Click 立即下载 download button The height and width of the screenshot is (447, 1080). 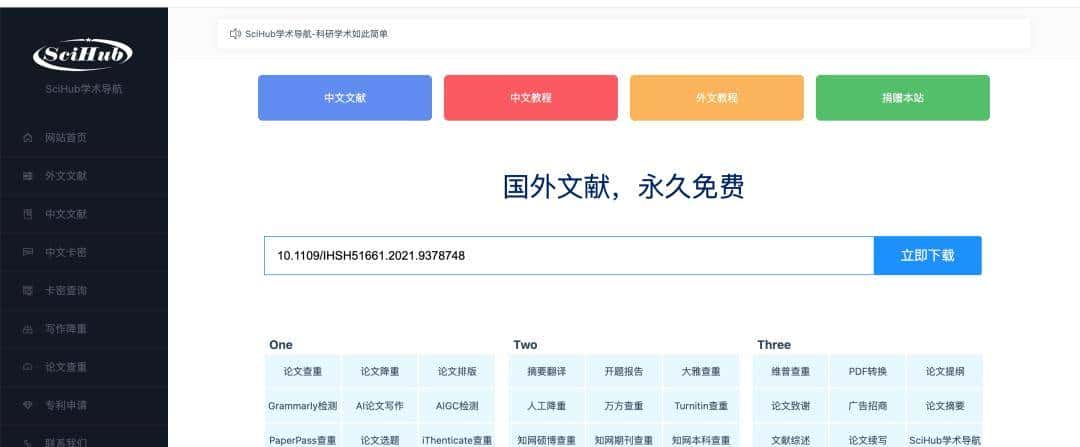928,256
